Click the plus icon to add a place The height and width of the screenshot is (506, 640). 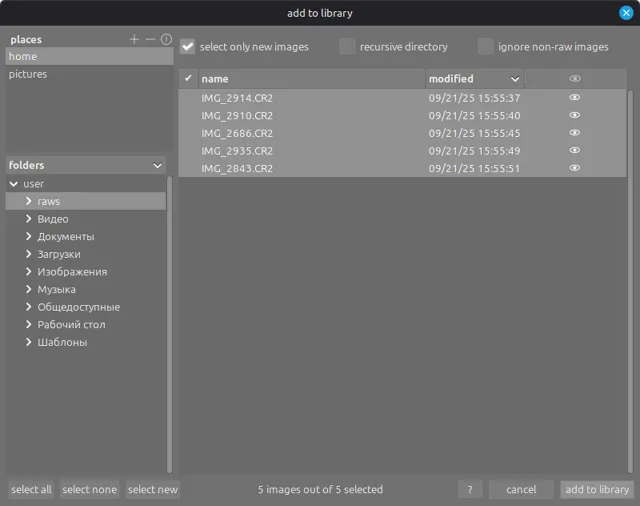point(135,39)
